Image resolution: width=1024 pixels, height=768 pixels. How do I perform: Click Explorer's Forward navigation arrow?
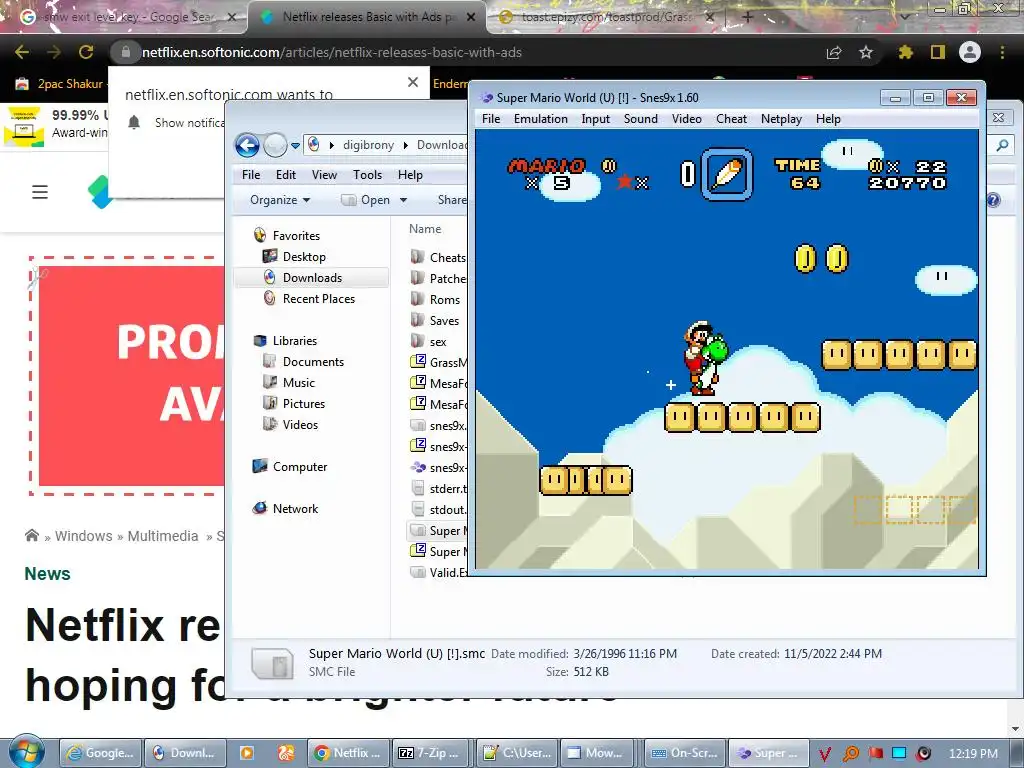point(275,145)
